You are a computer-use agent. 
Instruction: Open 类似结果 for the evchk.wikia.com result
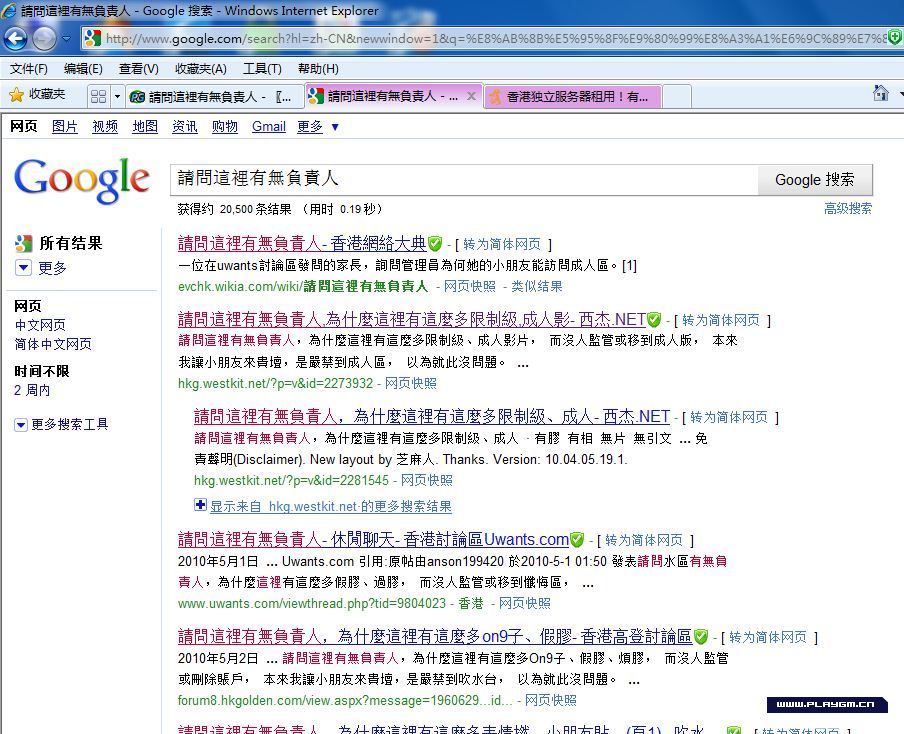point(536,287)
